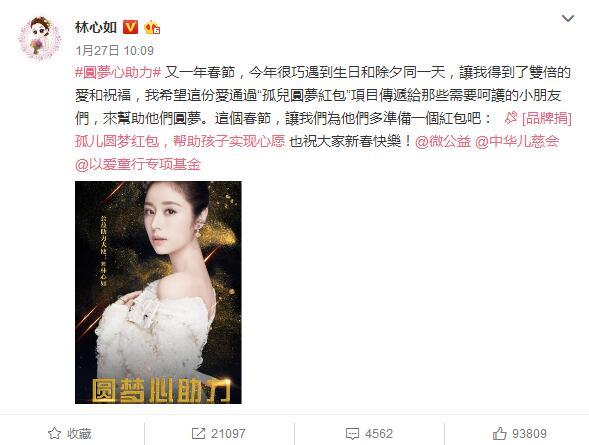
Task: Click the crown membership badge icon
Action: tap(152, 27)
